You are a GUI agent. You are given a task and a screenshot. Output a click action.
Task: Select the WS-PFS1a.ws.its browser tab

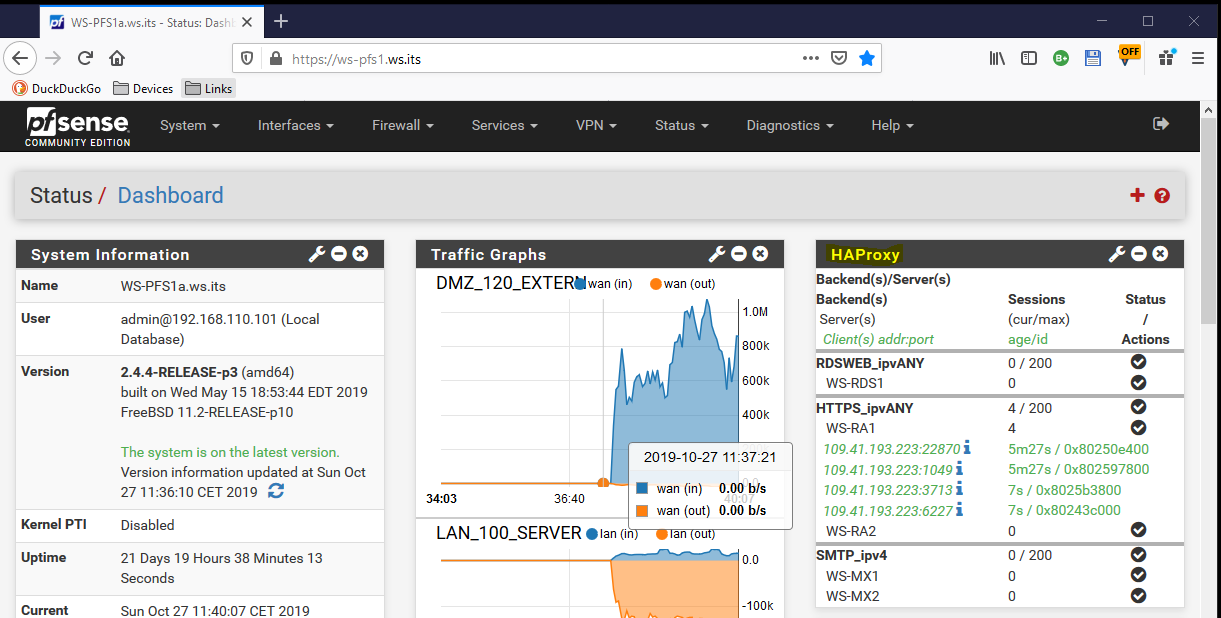(150, 21)
